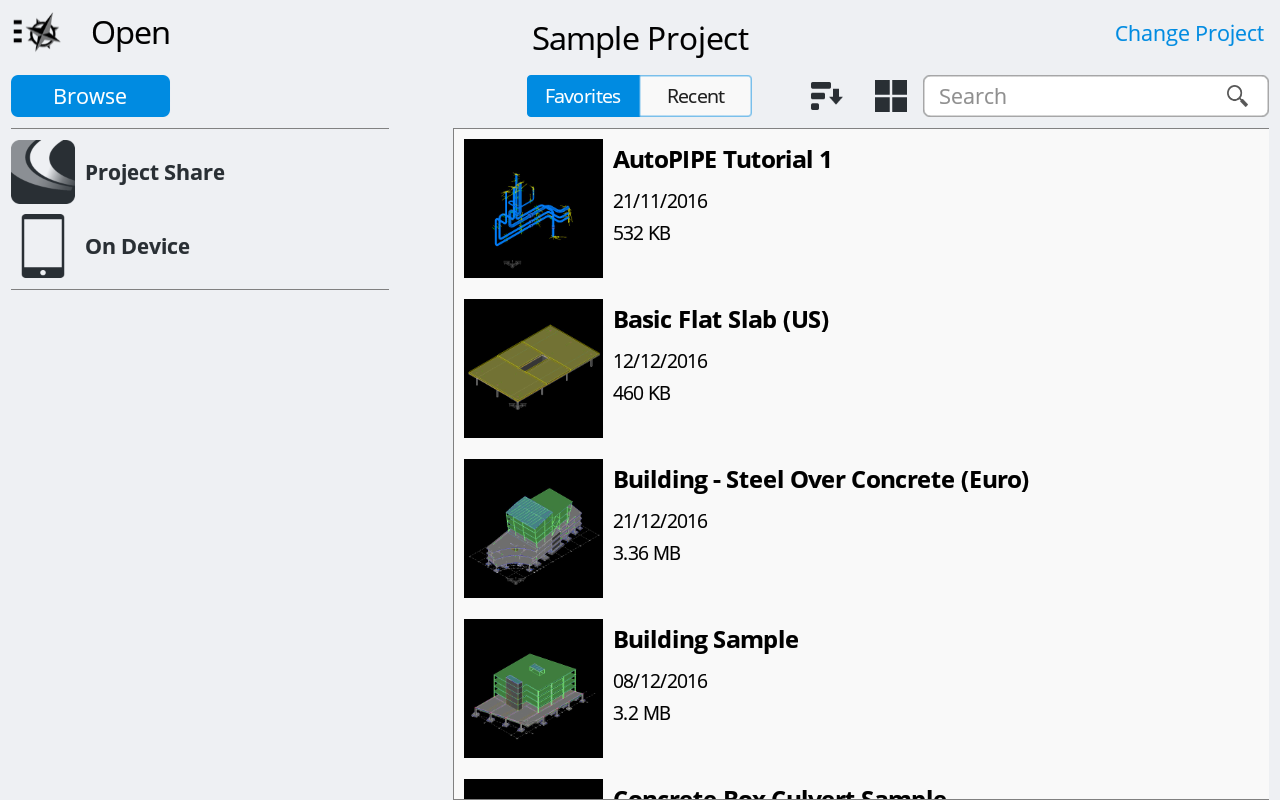Viewport: 1280px width, 800px height.
Task: Open the Building Sample thumbnail
Action: [533, 688]
